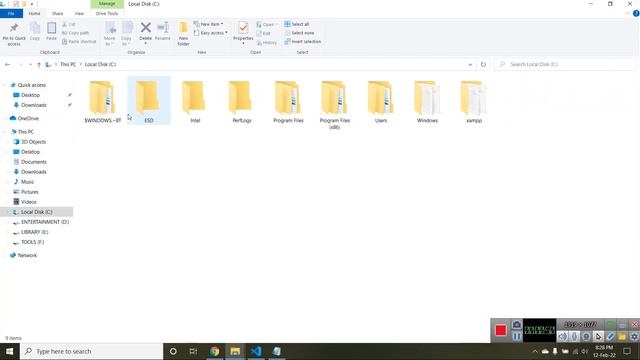Open the Copy to dropdown
Screen dimensions: 640x360
pyautogui.click(x=127, y=34)
